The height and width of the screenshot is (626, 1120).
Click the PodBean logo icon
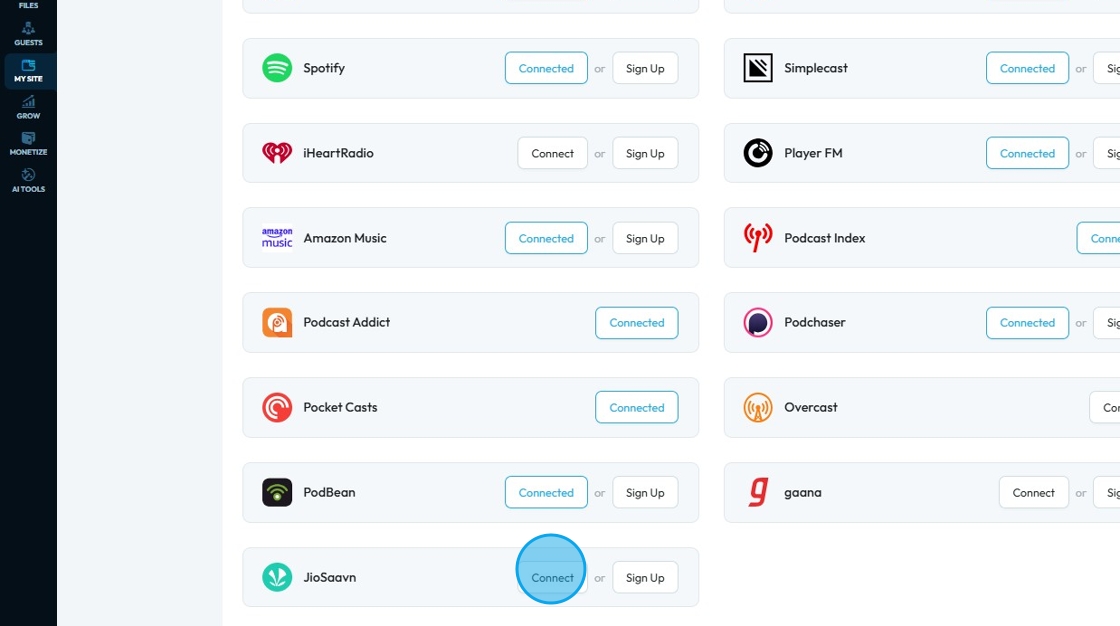point(277,492)
